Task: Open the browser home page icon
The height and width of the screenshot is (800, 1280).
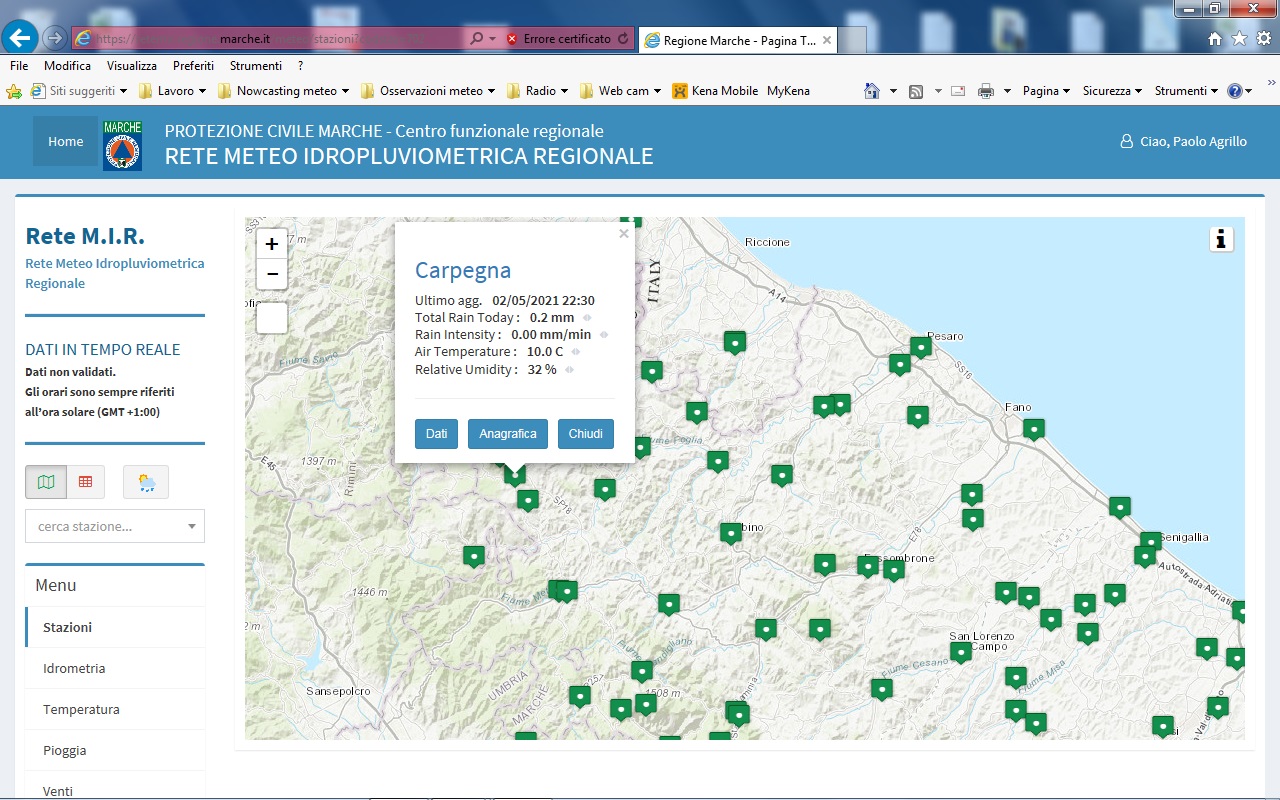Action: 1215,38
